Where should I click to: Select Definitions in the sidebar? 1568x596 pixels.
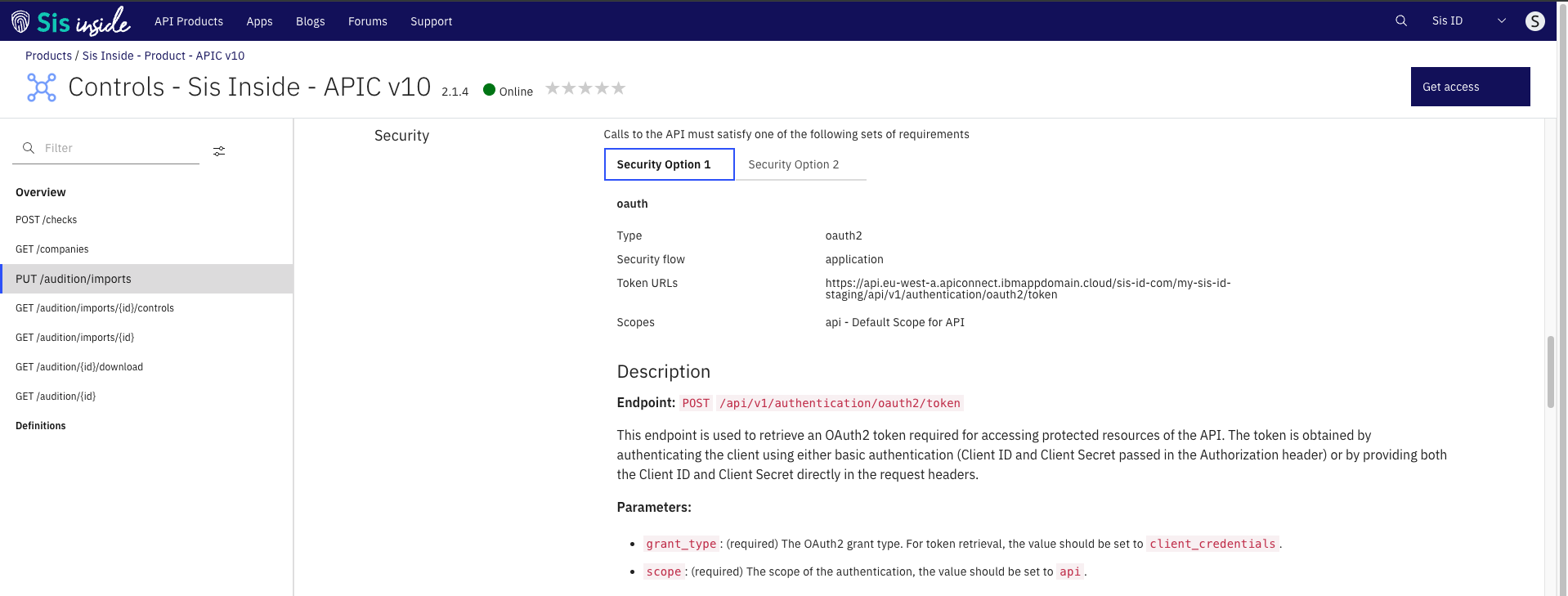41,426
